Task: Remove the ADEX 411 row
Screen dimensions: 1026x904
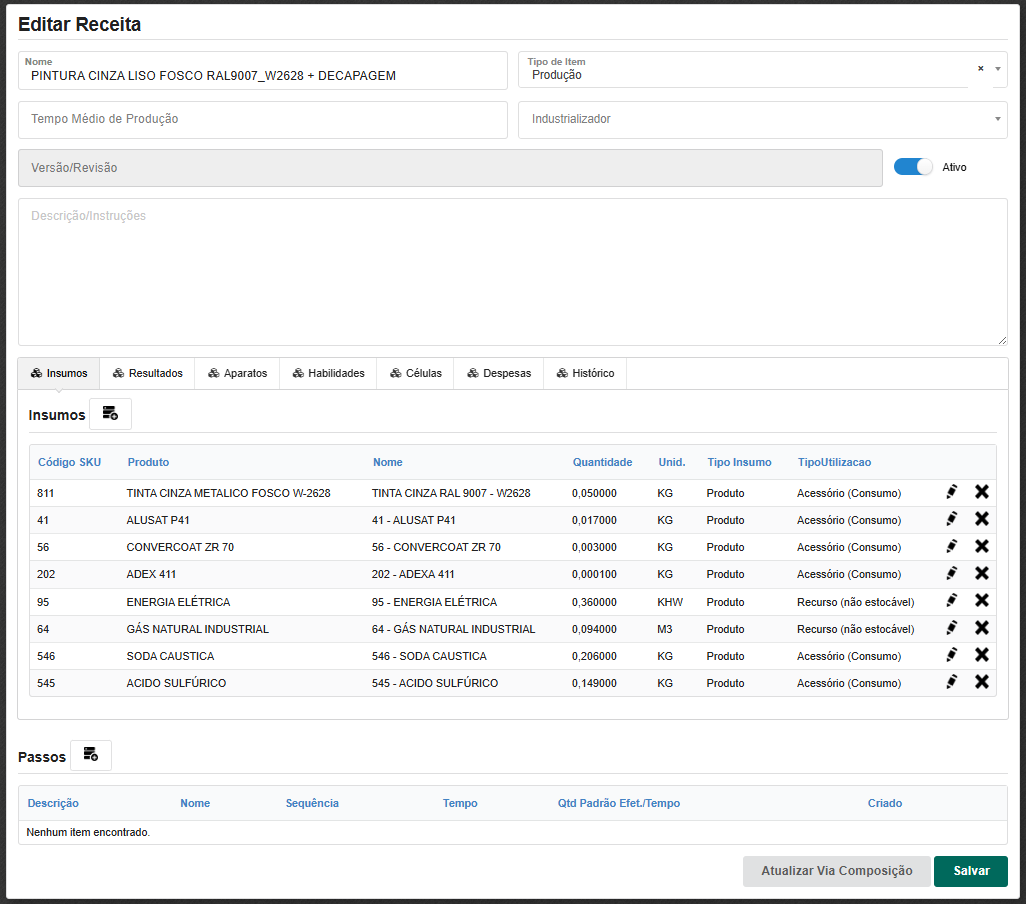Action: click(982, 574)
